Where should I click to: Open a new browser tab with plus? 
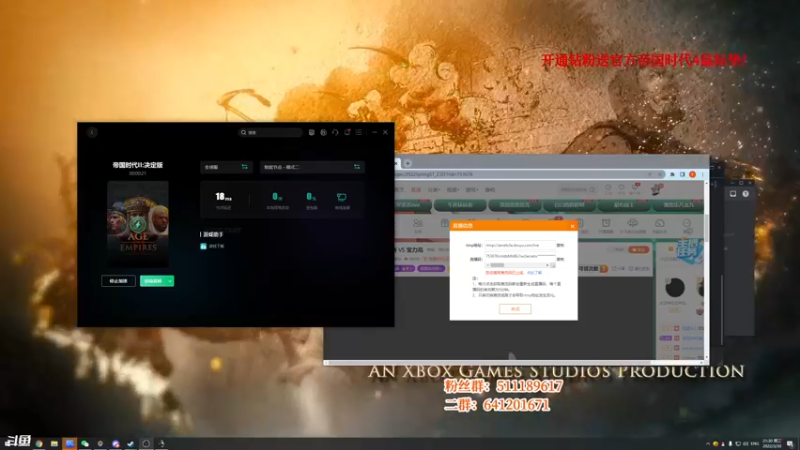(x=408, y=163)
